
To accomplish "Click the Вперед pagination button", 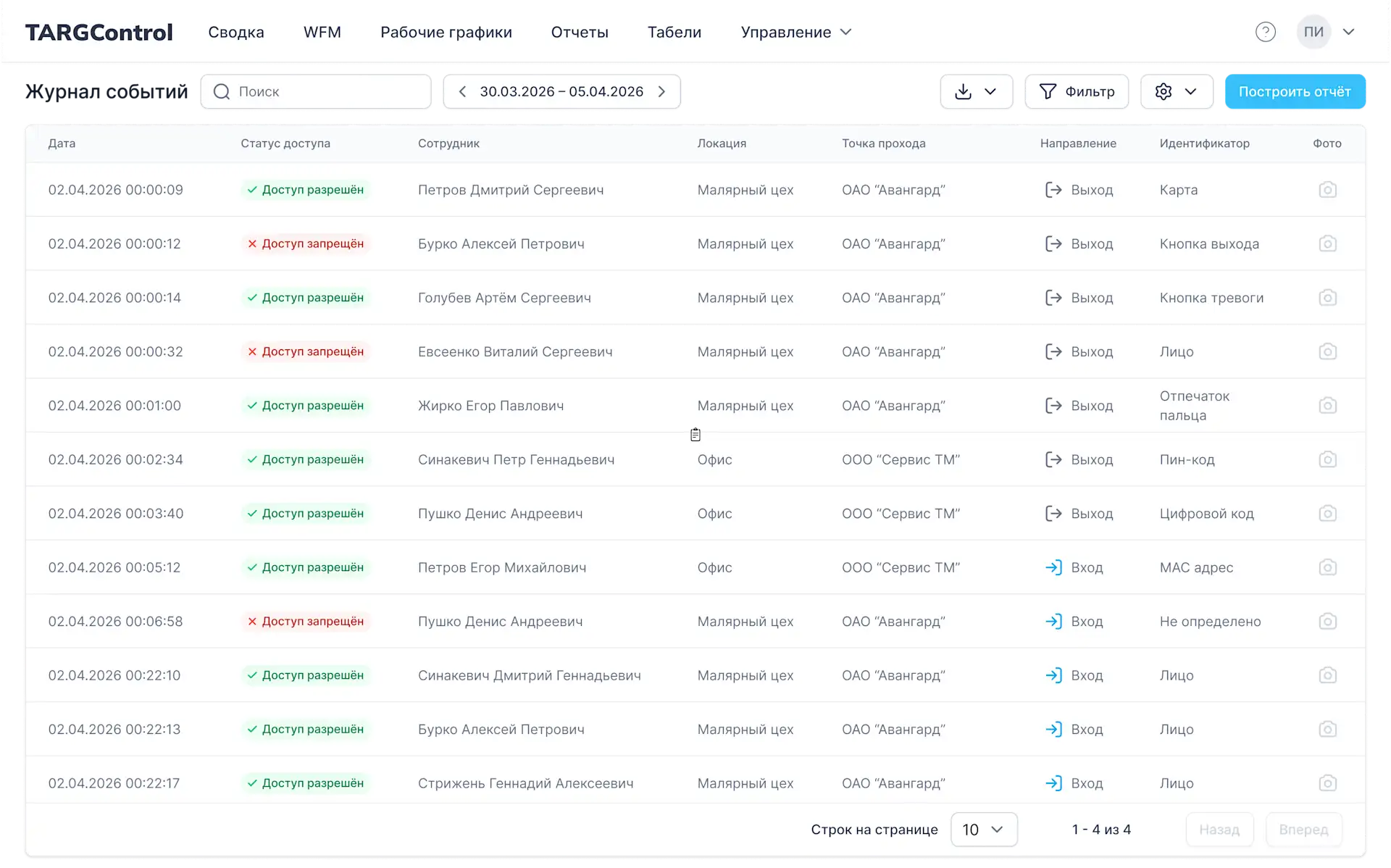I will pos(1303,829).
